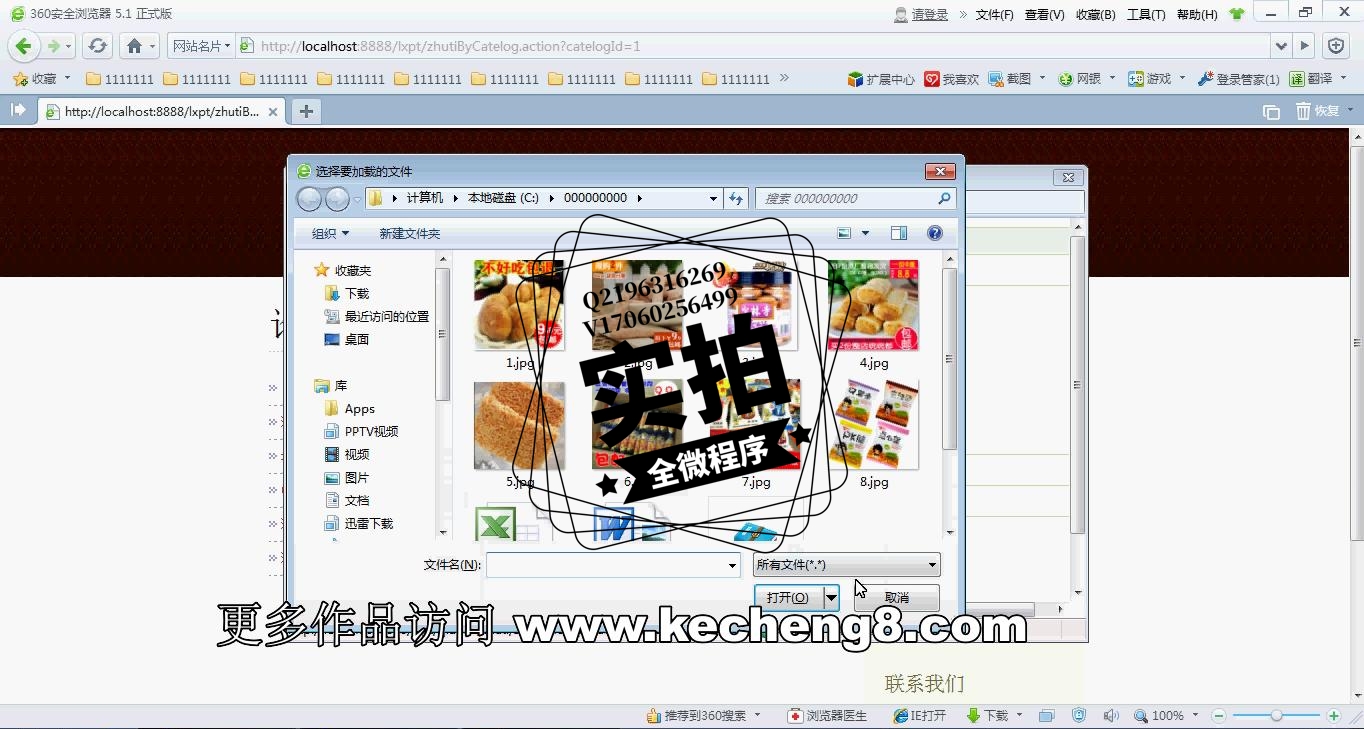Click the file dialog help icon
This screenshot has width=1364, height=729.
tap(935, 233)
